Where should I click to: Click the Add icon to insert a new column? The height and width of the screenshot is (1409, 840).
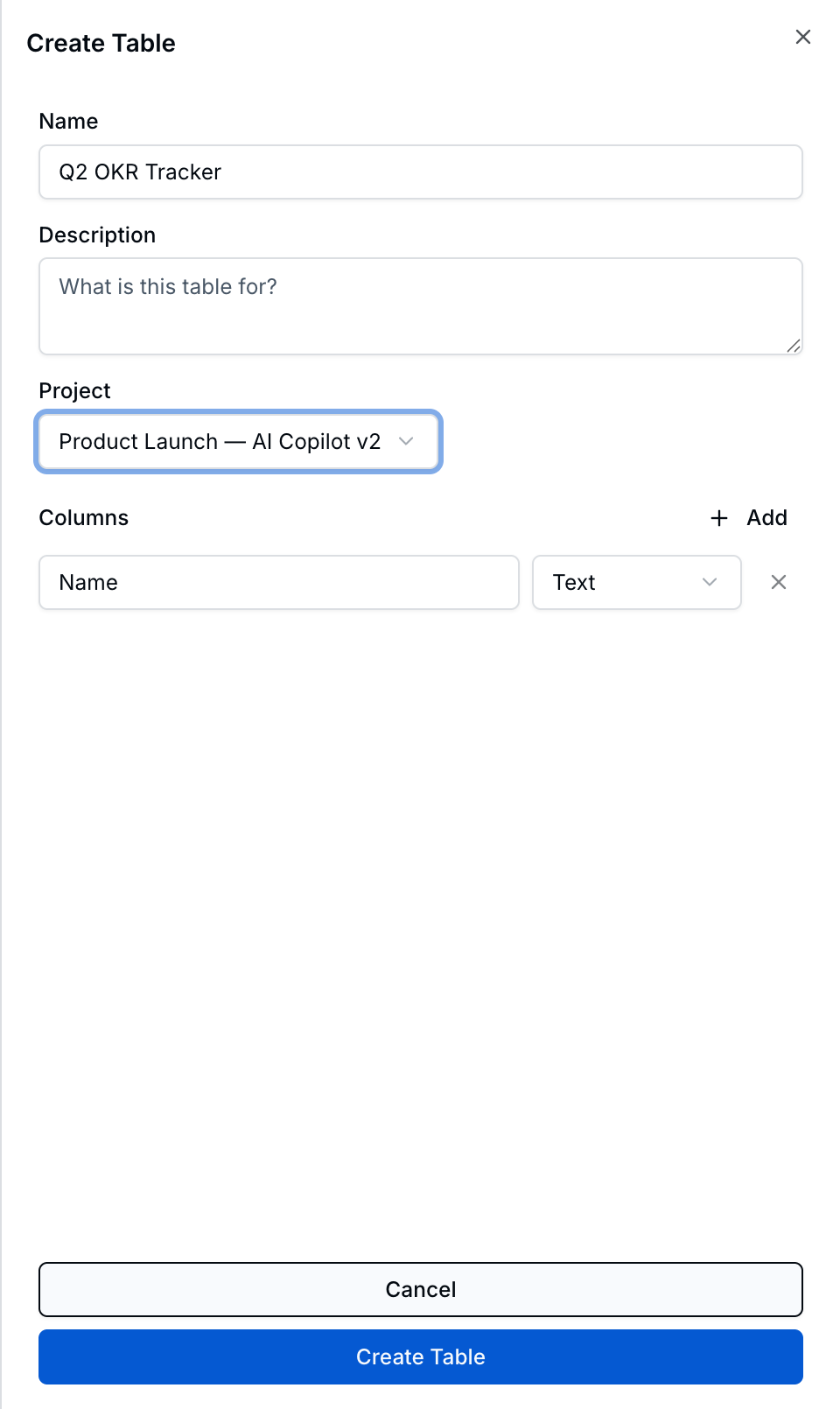pos(718,518)
